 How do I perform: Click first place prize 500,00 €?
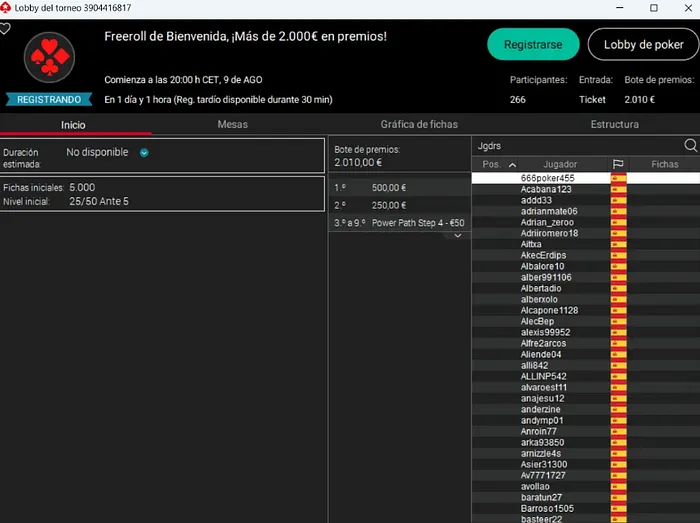389,188
